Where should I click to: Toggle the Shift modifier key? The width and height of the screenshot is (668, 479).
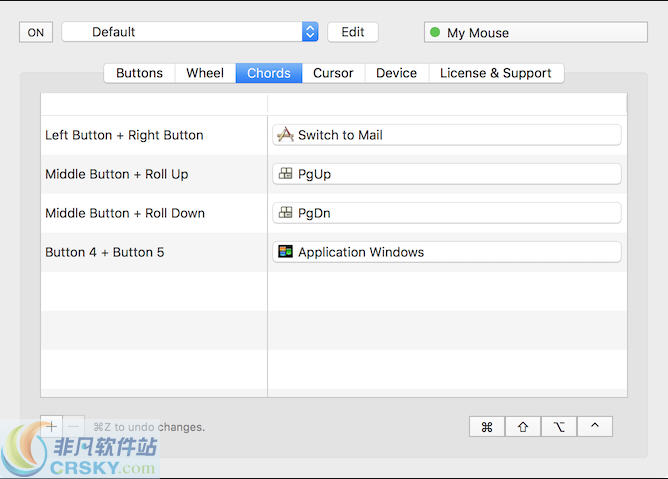click(523, 427)
